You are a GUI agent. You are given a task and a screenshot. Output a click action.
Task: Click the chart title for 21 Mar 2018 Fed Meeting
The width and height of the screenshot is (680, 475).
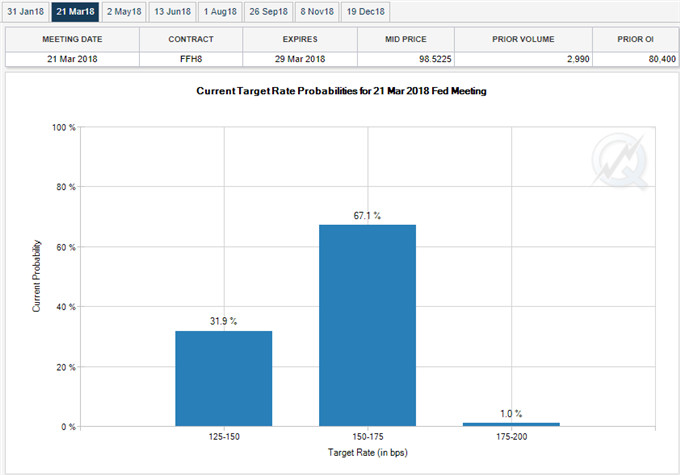[x=341, y=91]
